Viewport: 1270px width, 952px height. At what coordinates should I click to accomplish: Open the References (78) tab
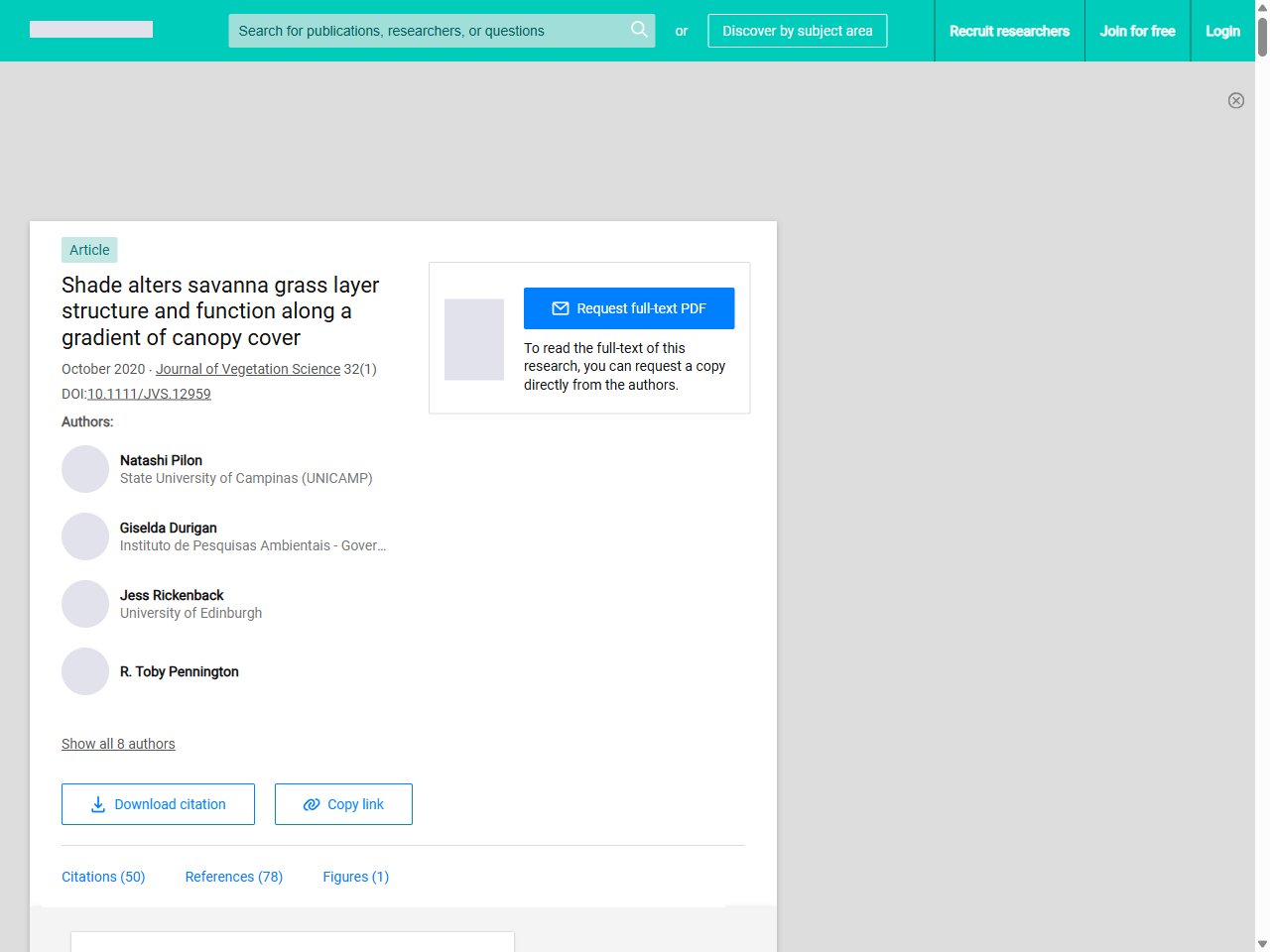[234, 877]
